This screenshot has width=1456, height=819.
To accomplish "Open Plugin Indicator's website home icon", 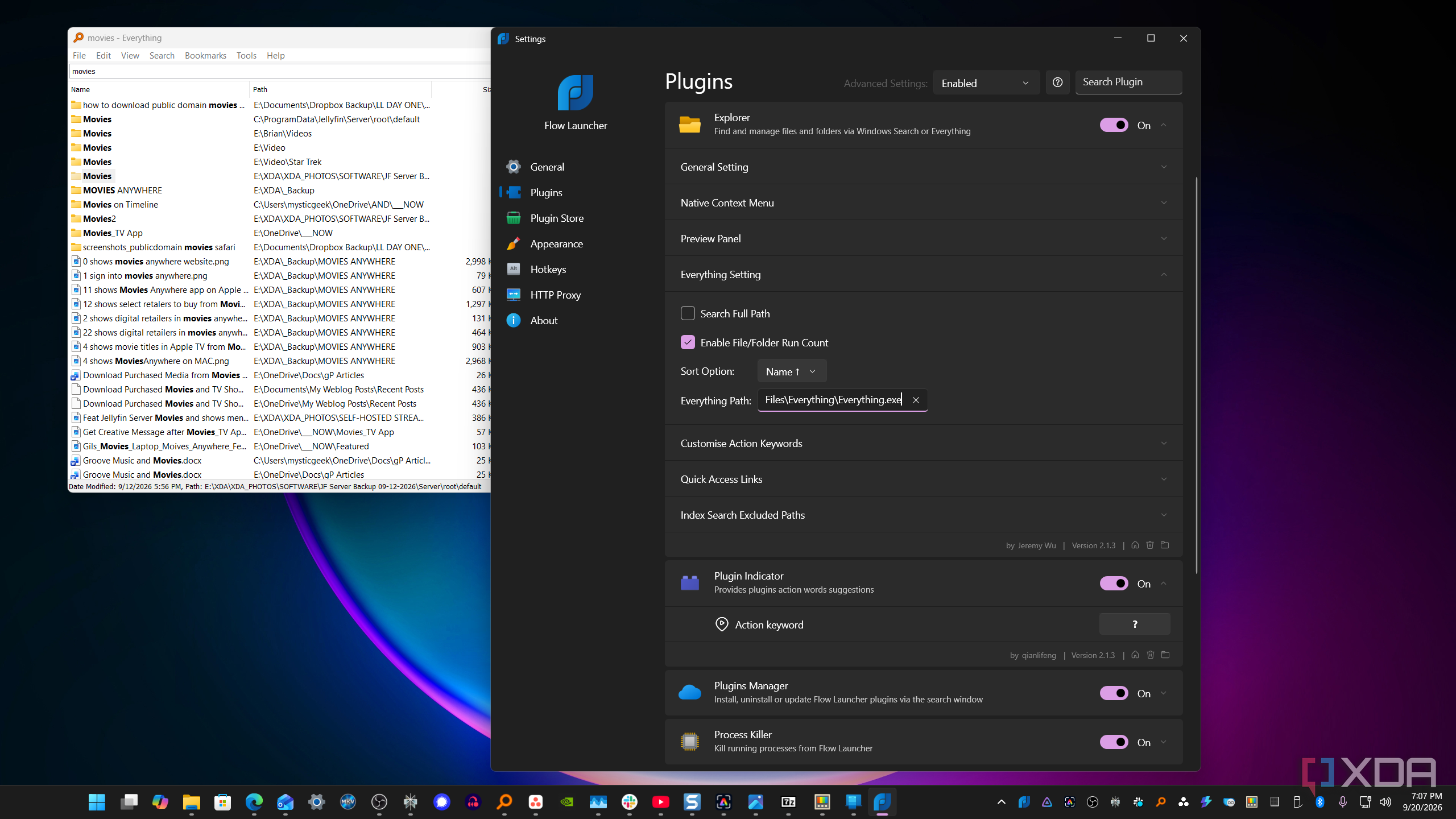I will click(1135, 655).
